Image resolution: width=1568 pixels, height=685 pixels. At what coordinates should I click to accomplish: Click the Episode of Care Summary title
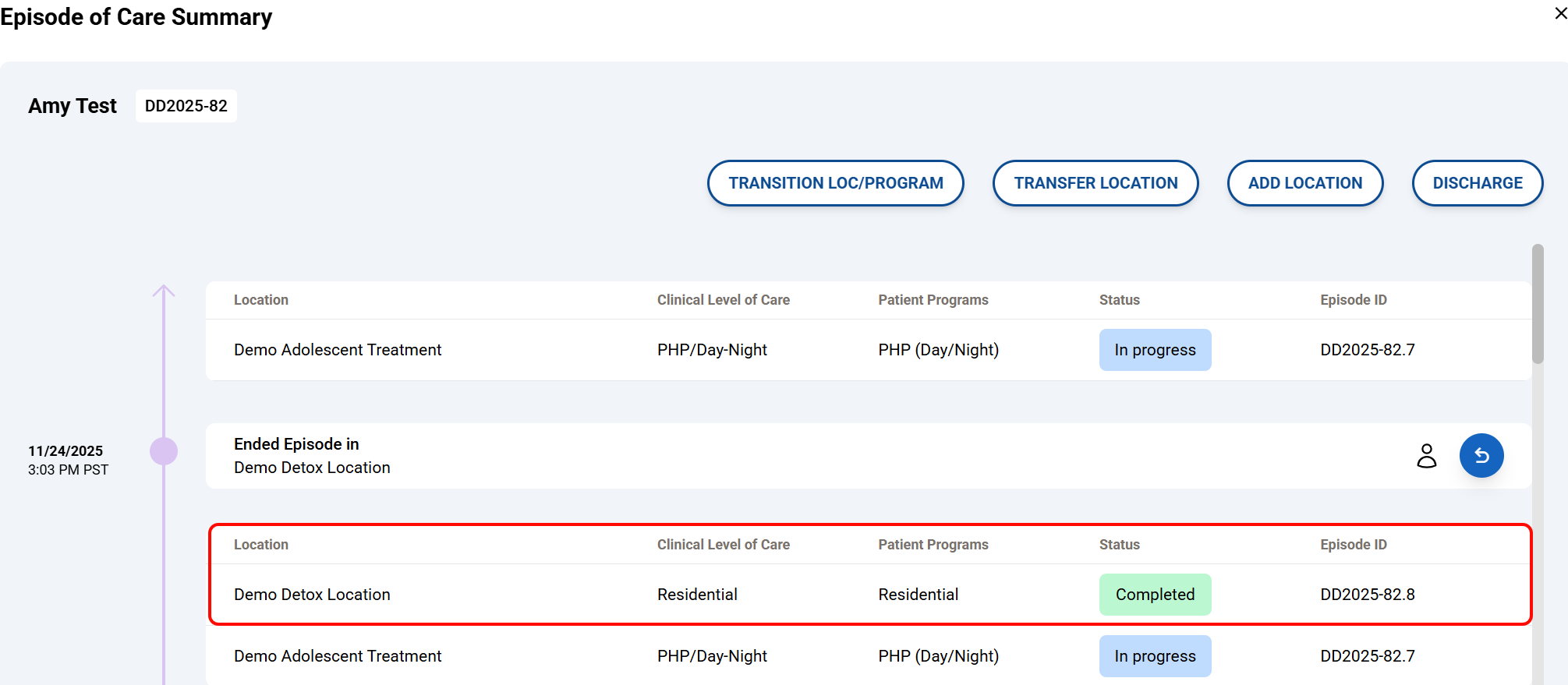click(136, 17)
